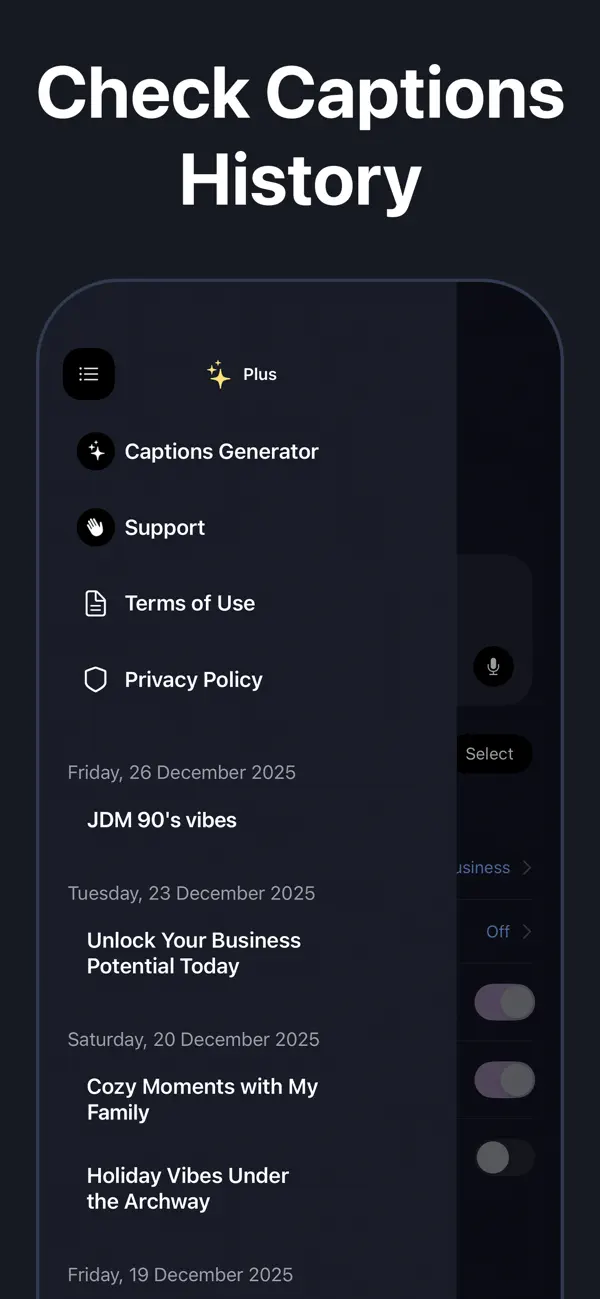Screen dimensions: 600x1299
Task: Toggle the first enabled purple switch
Action: coord(505,1002)
